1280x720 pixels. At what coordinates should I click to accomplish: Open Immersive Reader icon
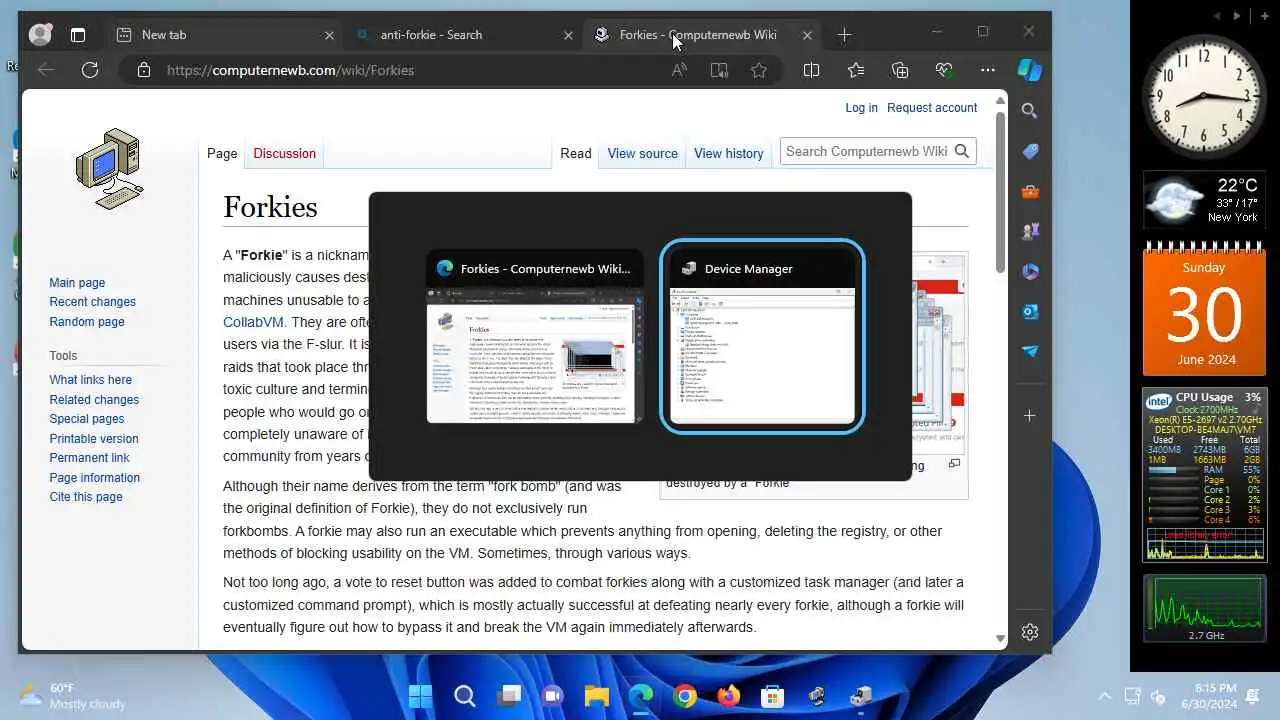tap(719, 70)
